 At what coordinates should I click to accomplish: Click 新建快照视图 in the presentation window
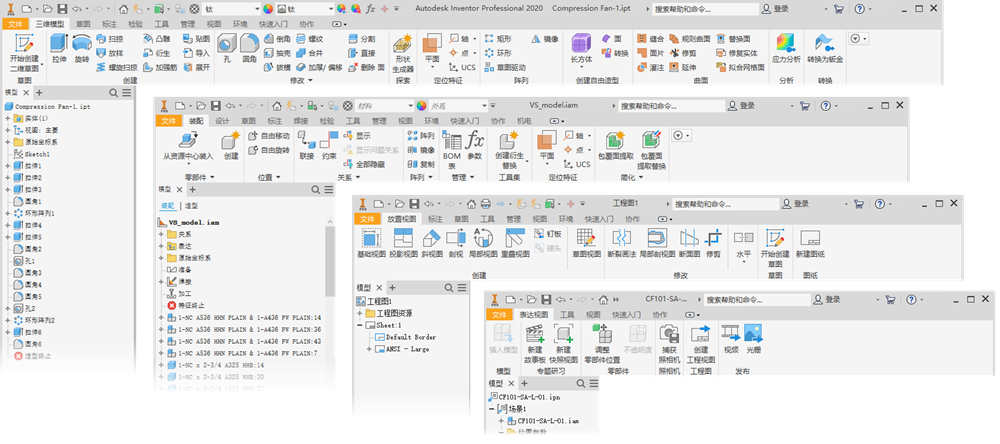point(563,344)
